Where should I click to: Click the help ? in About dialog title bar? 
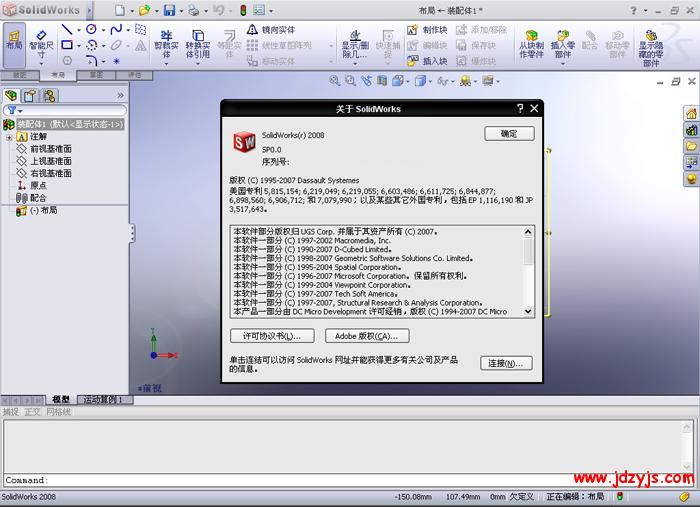(x=520, y=108)
